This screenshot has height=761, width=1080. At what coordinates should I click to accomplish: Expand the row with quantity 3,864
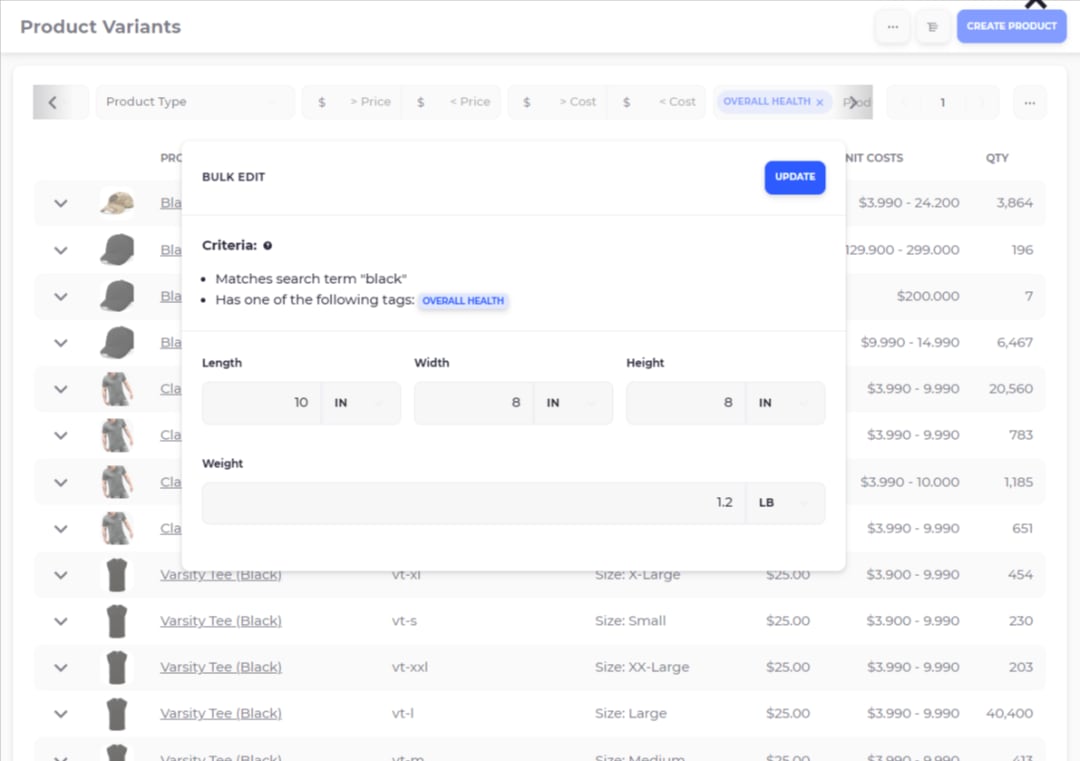(61, 204)
